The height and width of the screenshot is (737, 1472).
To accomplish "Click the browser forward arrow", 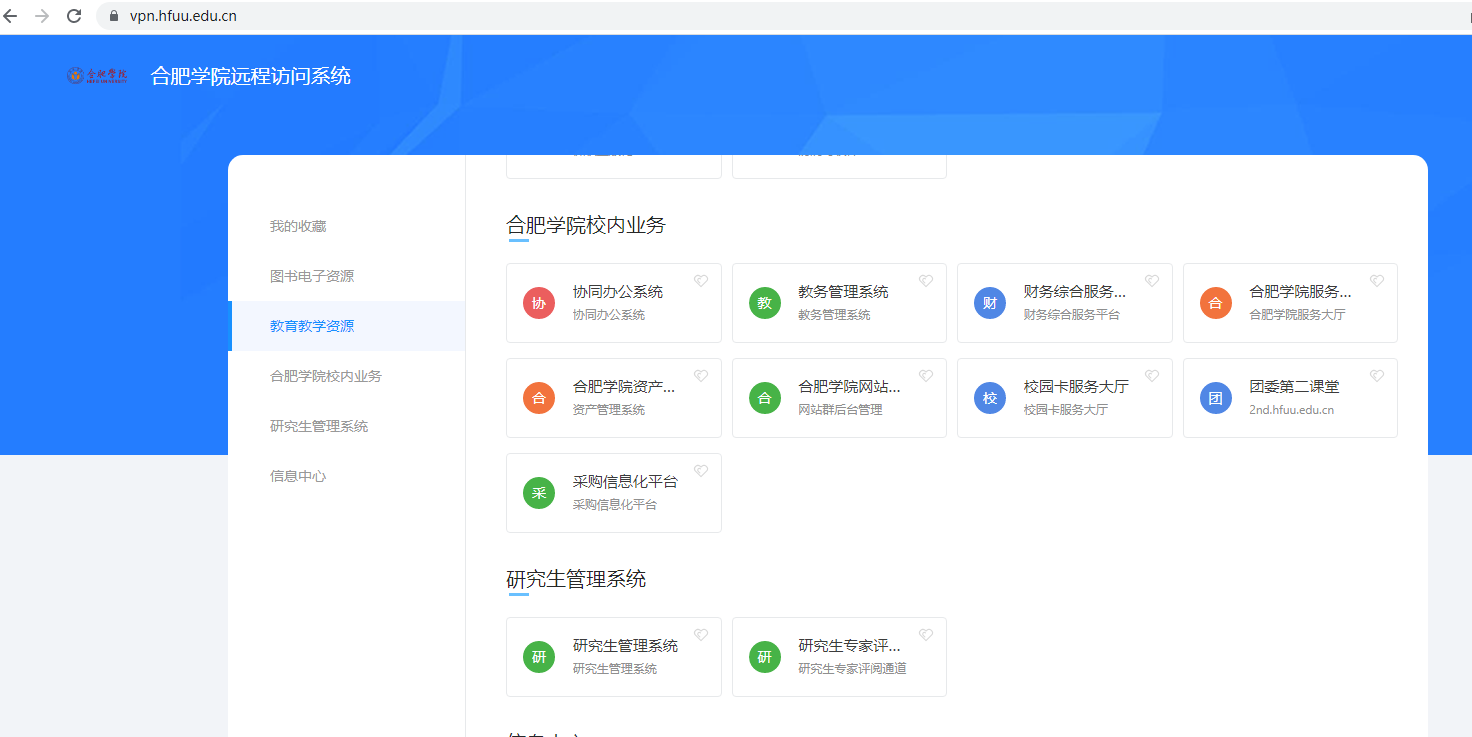I will (42, 16).
